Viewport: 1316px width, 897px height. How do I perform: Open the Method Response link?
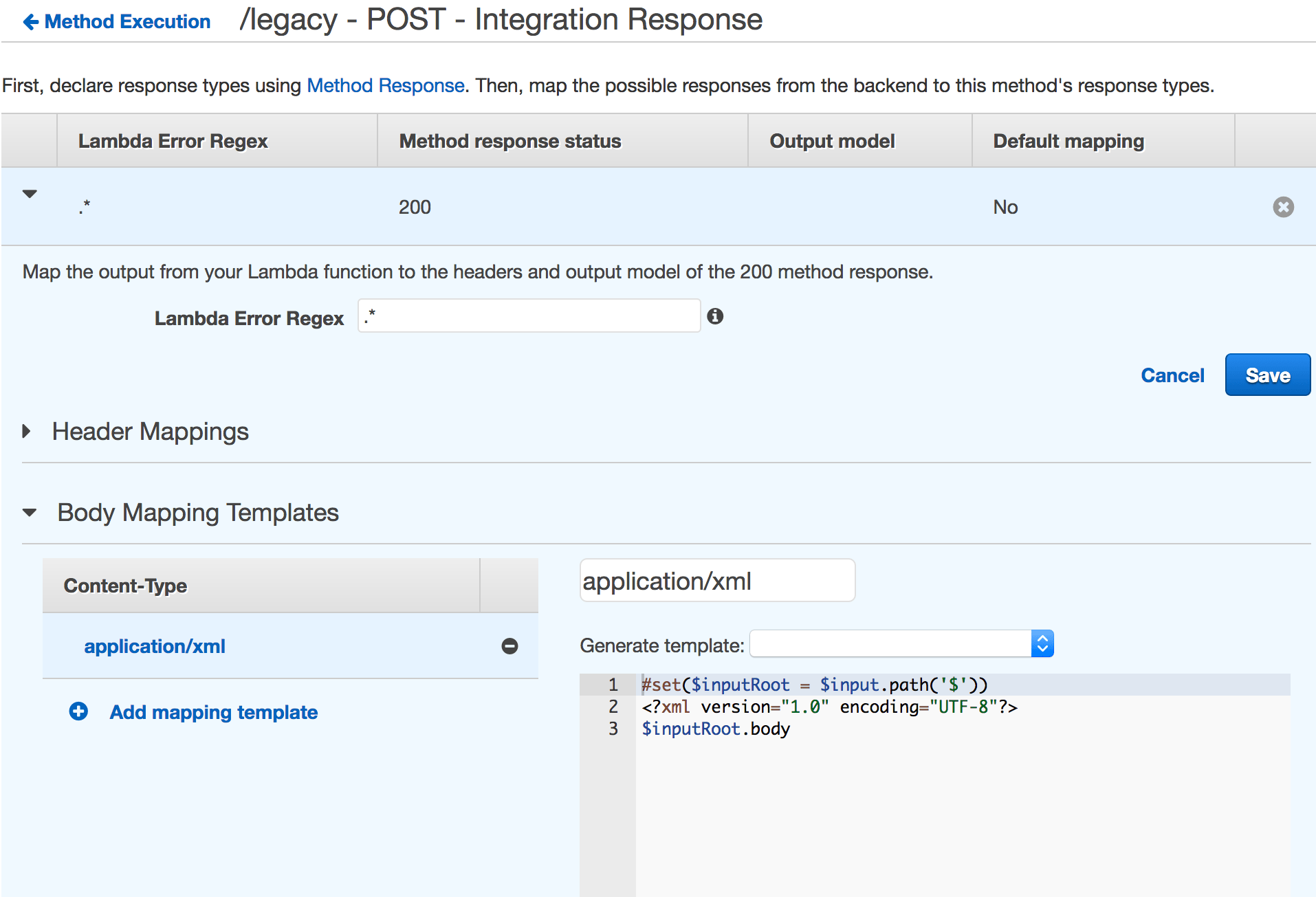[385, 85]
